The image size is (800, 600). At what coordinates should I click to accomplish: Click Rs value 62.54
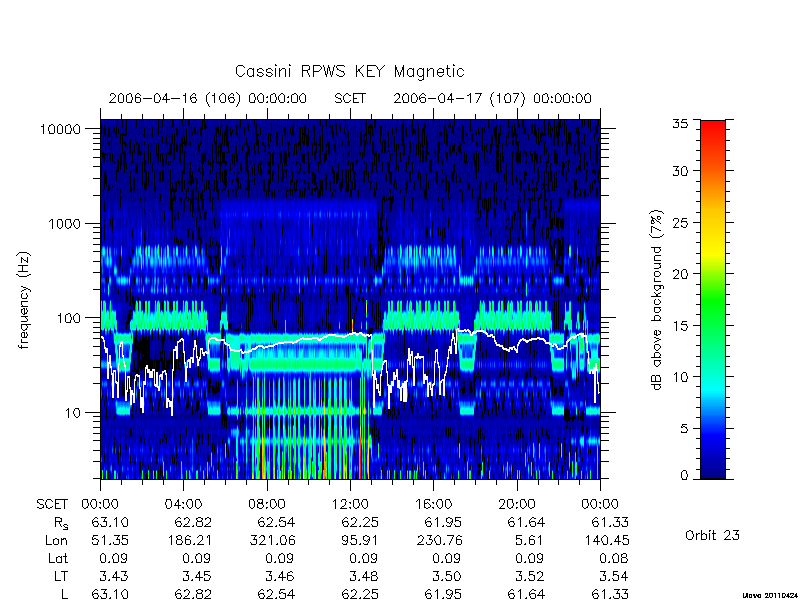[x=277, y=523]
